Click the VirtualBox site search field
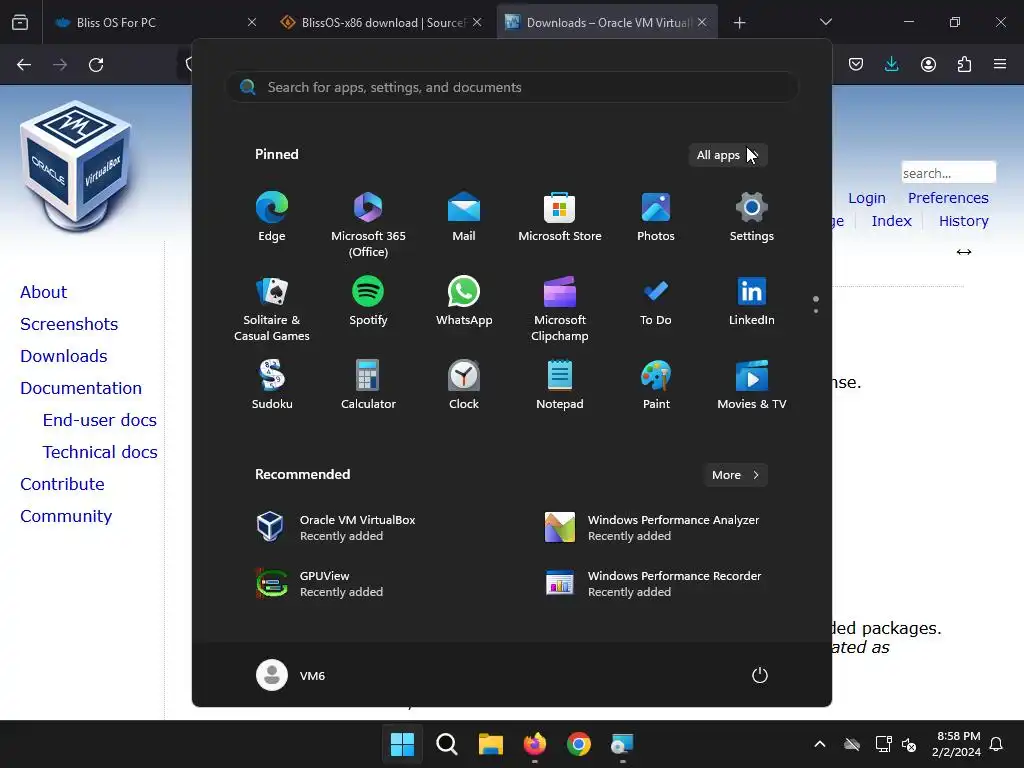The image size is (1024, 768). pyautogui.click(x=948, y=173)
